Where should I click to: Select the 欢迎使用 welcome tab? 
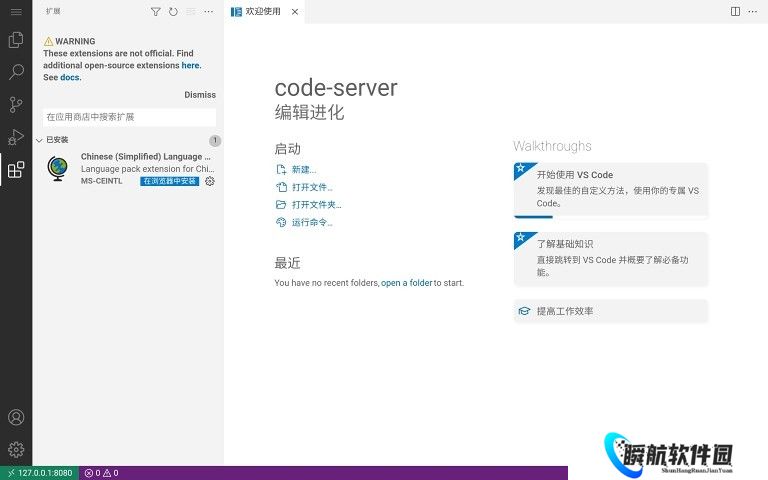pos(264,11)
